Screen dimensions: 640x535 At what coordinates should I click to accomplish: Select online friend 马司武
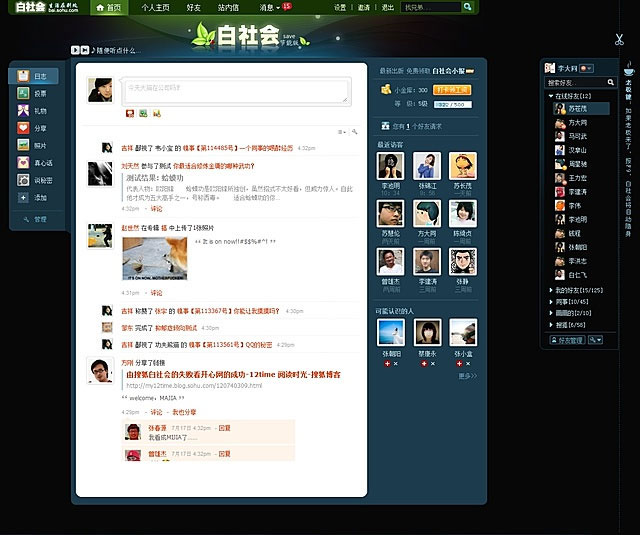point(571,136)
